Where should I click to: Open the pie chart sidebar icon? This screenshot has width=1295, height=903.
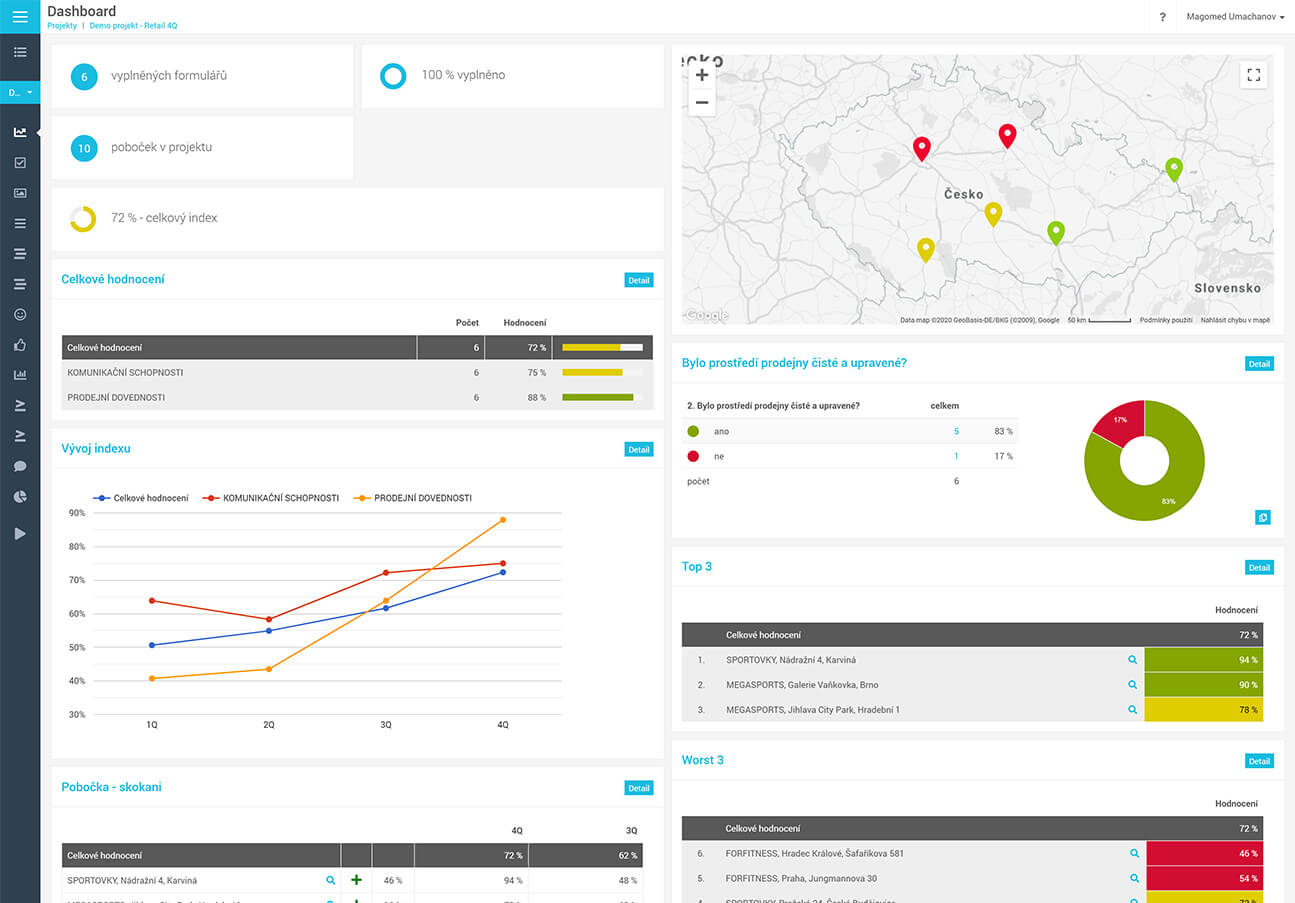tap(20, 497)
